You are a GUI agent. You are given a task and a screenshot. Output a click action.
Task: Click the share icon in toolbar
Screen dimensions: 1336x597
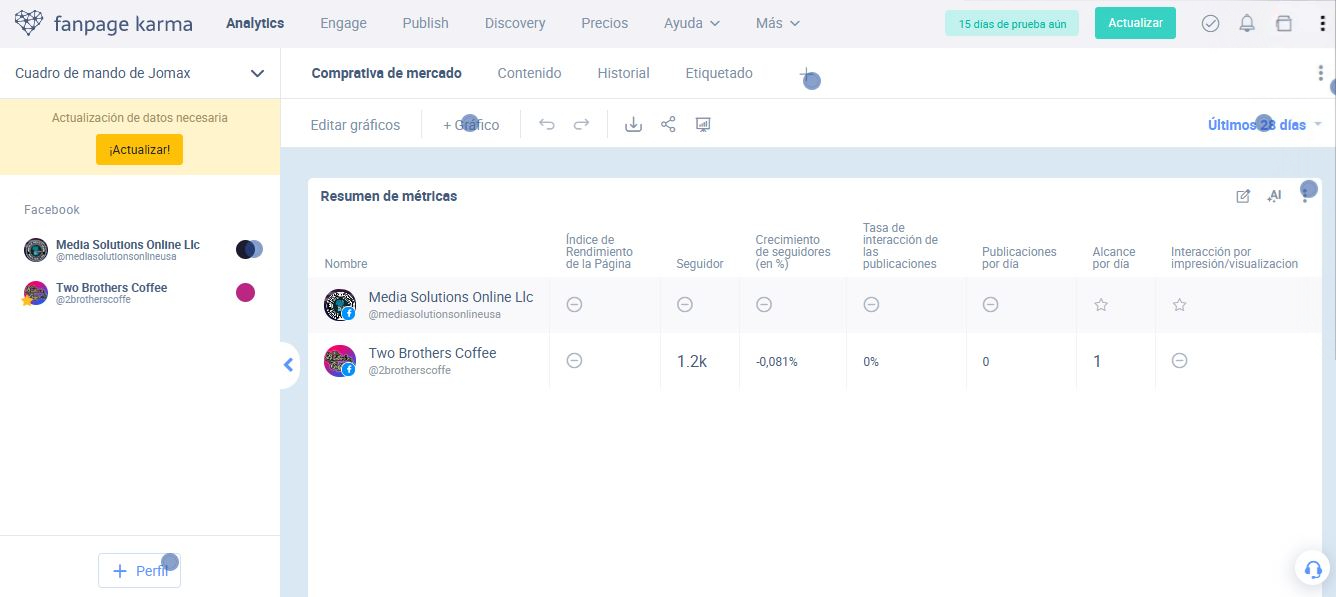coord(668,125)
